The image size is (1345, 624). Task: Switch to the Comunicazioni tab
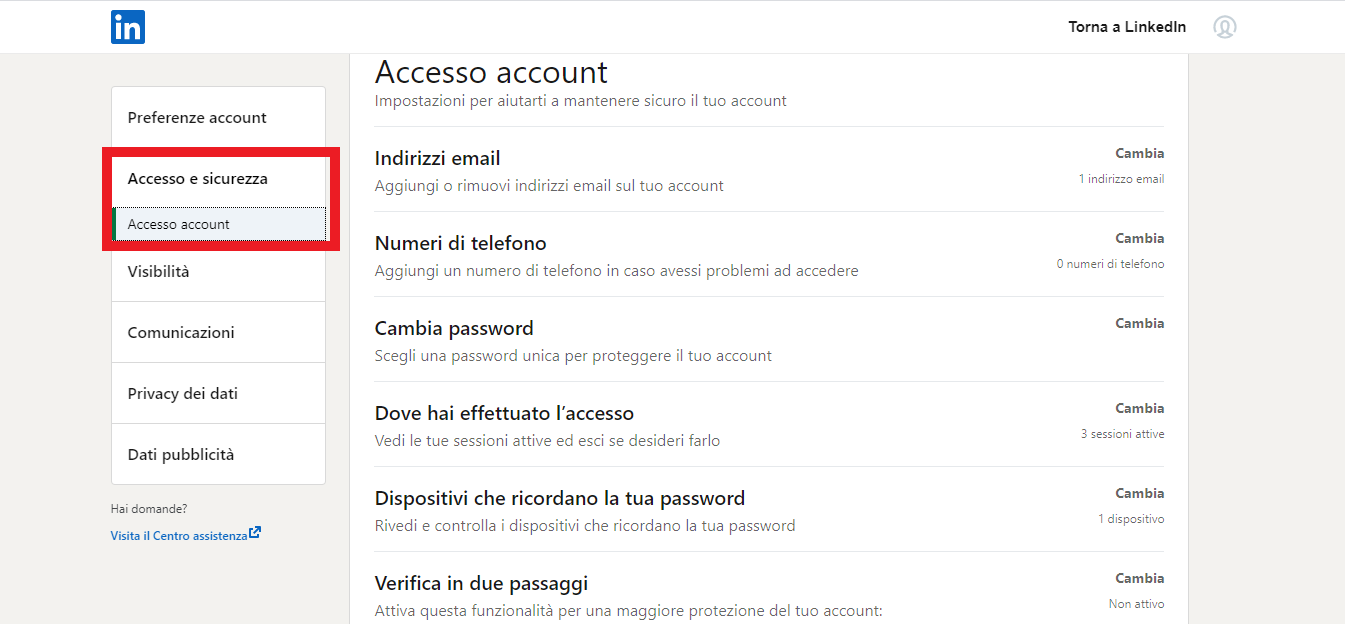tap(181, 332)
